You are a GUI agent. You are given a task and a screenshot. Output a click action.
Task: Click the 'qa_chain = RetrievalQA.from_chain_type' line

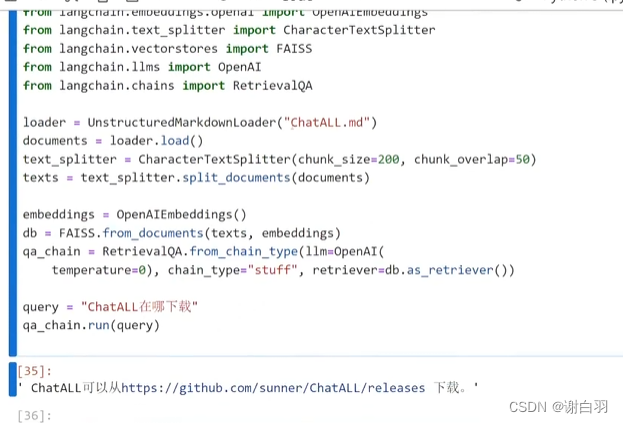203,251
